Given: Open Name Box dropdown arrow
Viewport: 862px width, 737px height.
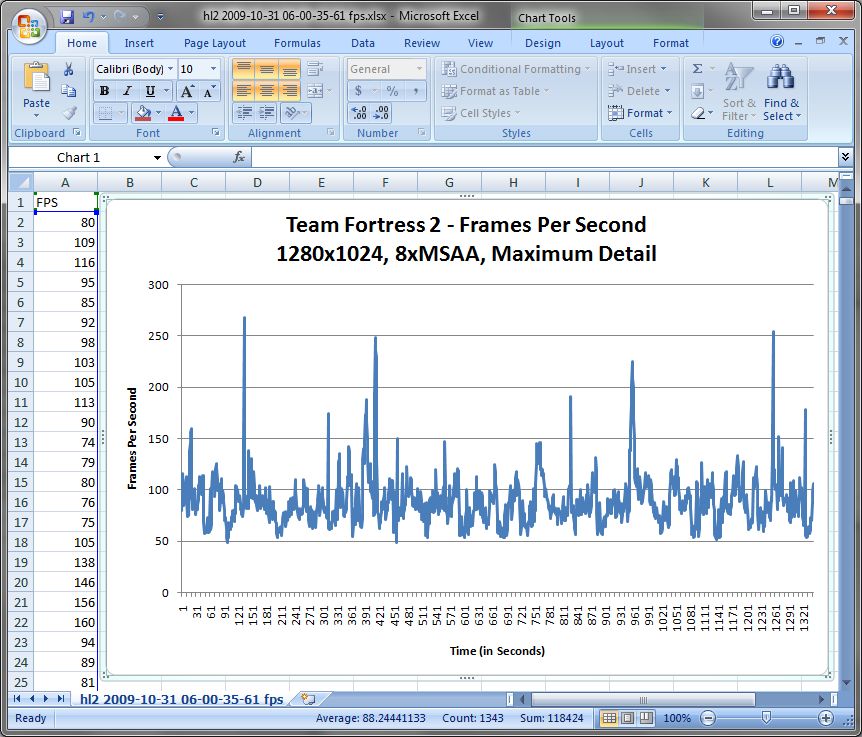Looking at the screenshot, I should pyautogui.click(x=157, y=158).
